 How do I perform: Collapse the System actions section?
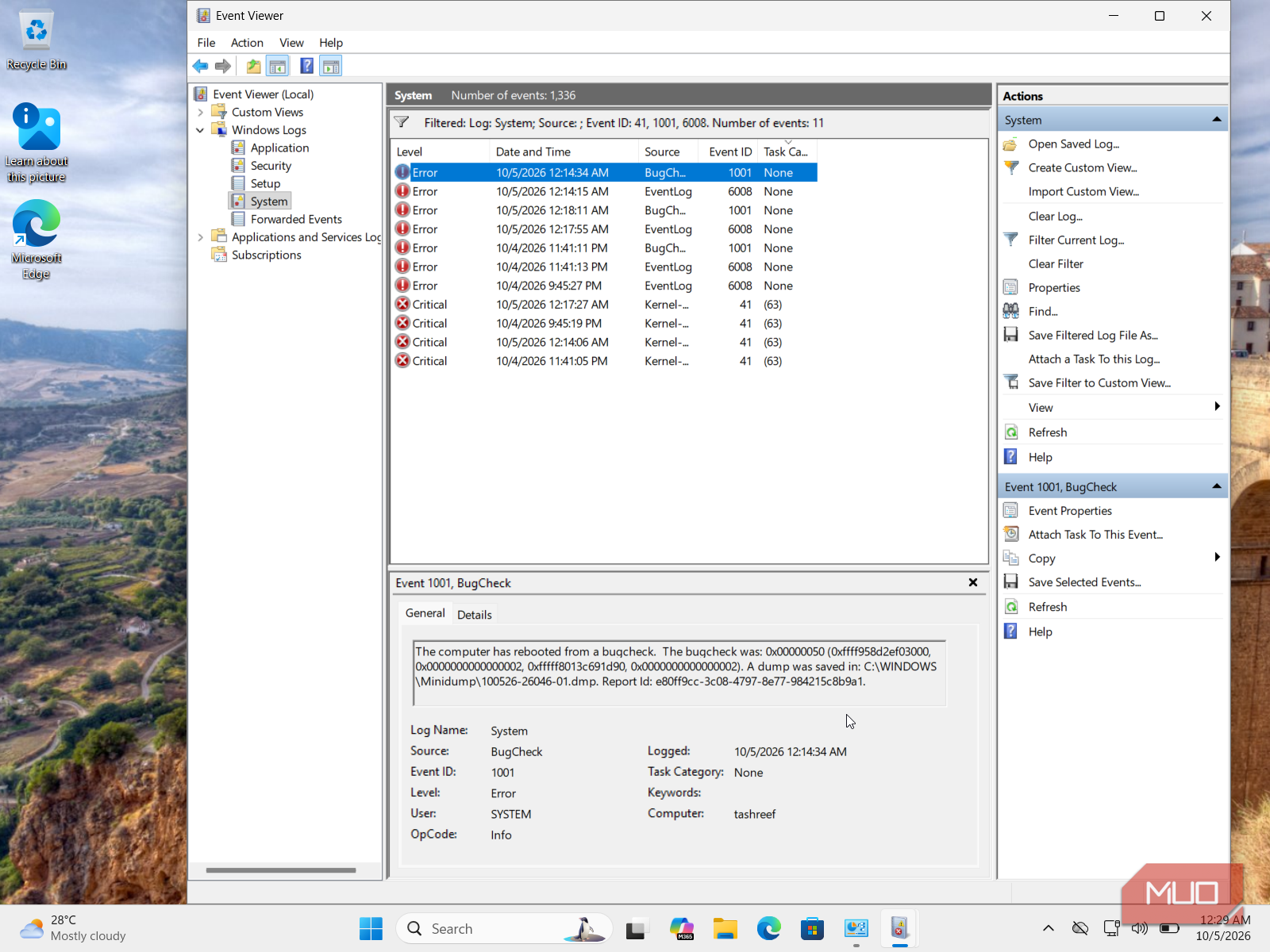click(1217, 120)
